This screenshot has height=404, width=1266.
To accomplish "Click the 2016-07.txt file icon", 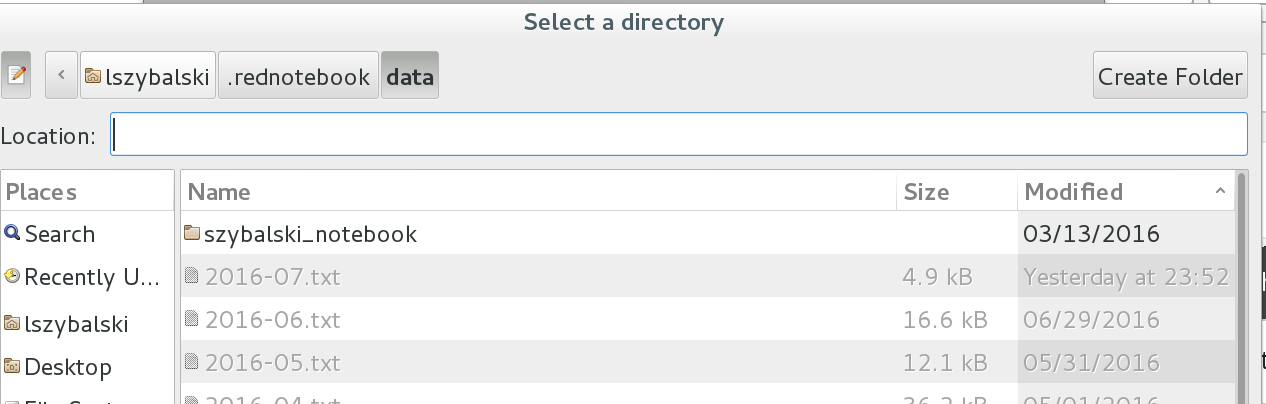I will click(x=193, y=276).
